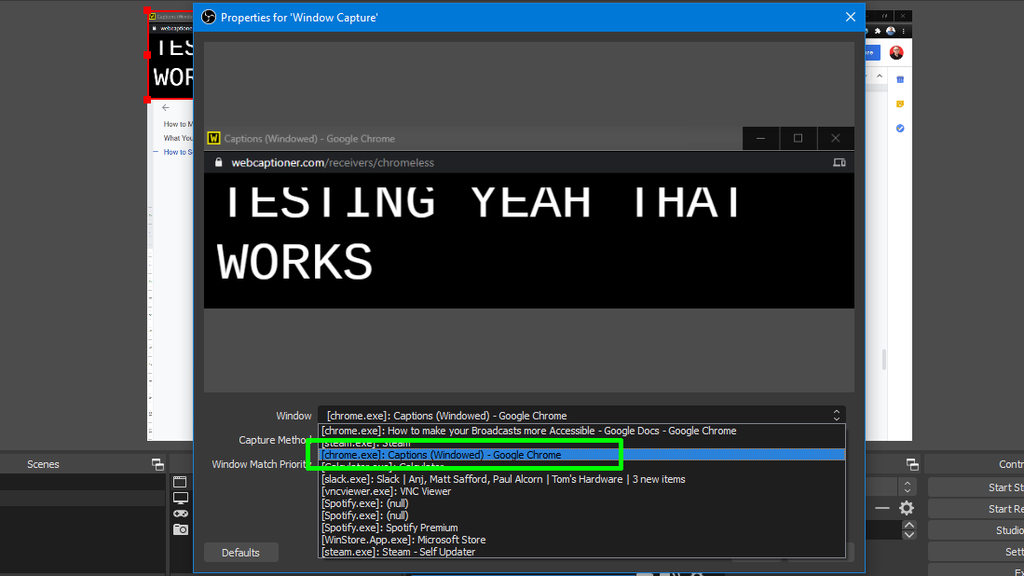The height and width of the screenshot is (576, 1024).
Task: Select the Game Capture controller icon
Action: (180, 513)
